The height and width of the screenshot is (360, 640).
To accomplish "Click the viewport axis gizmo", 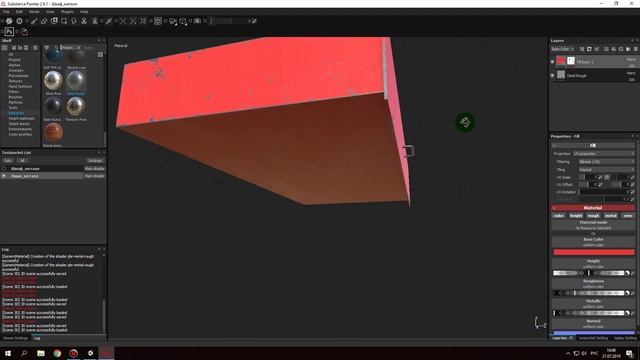I will point(540,323).
